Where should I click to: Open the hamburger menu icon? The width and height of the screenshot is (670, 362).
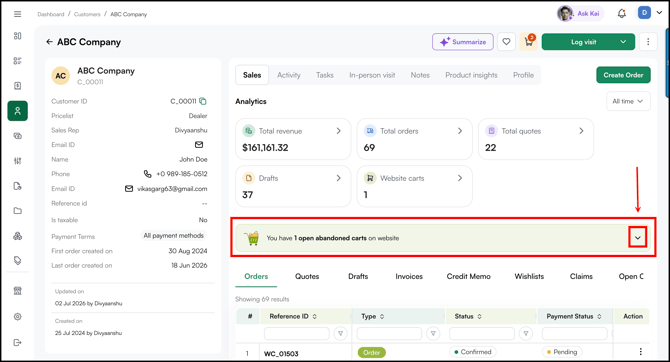[18, 14]
